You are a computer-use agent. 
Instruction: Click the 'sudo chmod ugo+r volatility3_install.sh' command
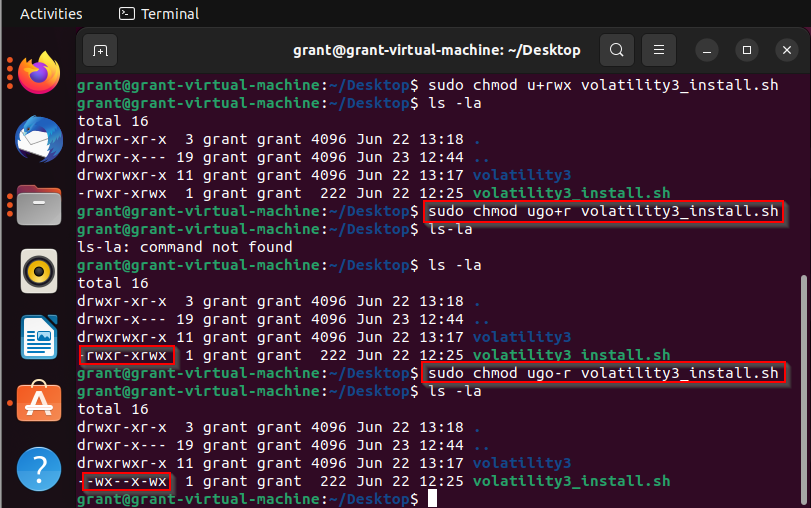click(x=603, y=211)
